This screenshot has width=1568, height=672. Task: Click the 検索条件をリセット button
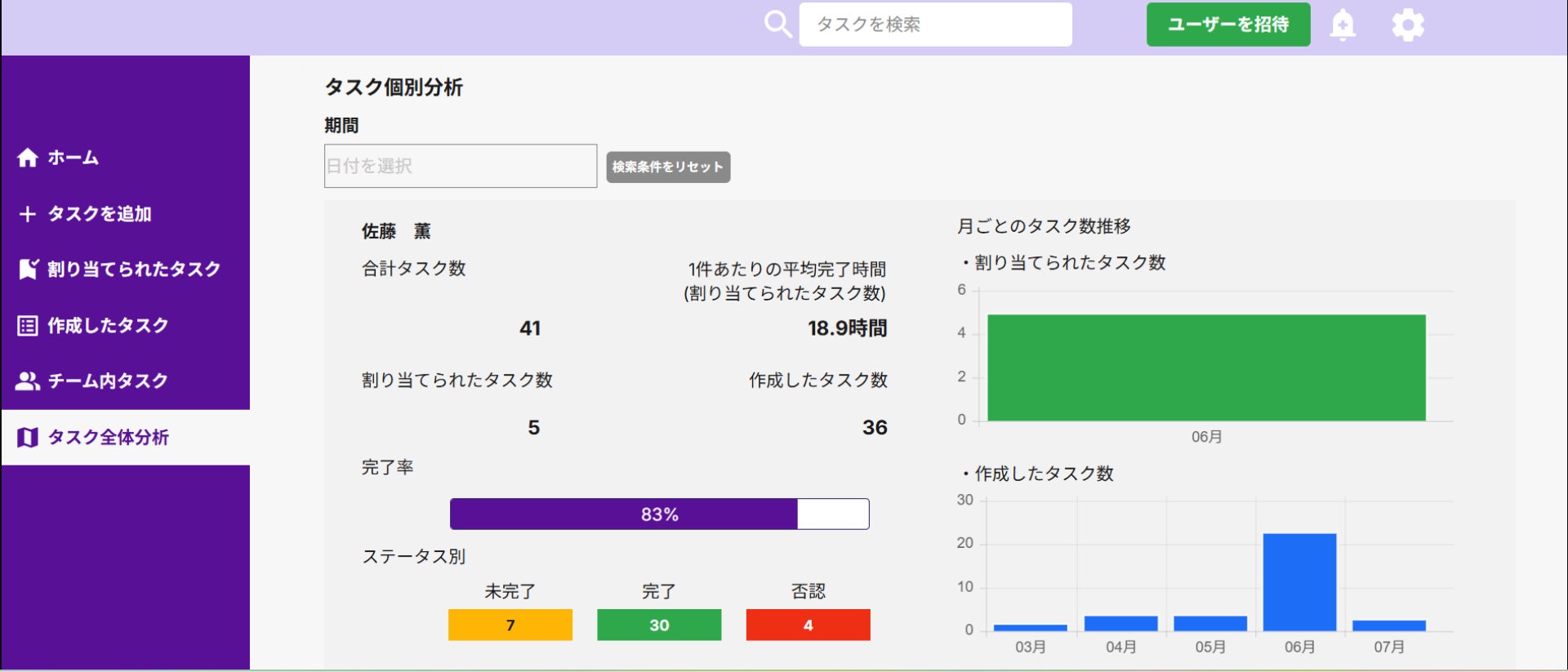[668, 167]
